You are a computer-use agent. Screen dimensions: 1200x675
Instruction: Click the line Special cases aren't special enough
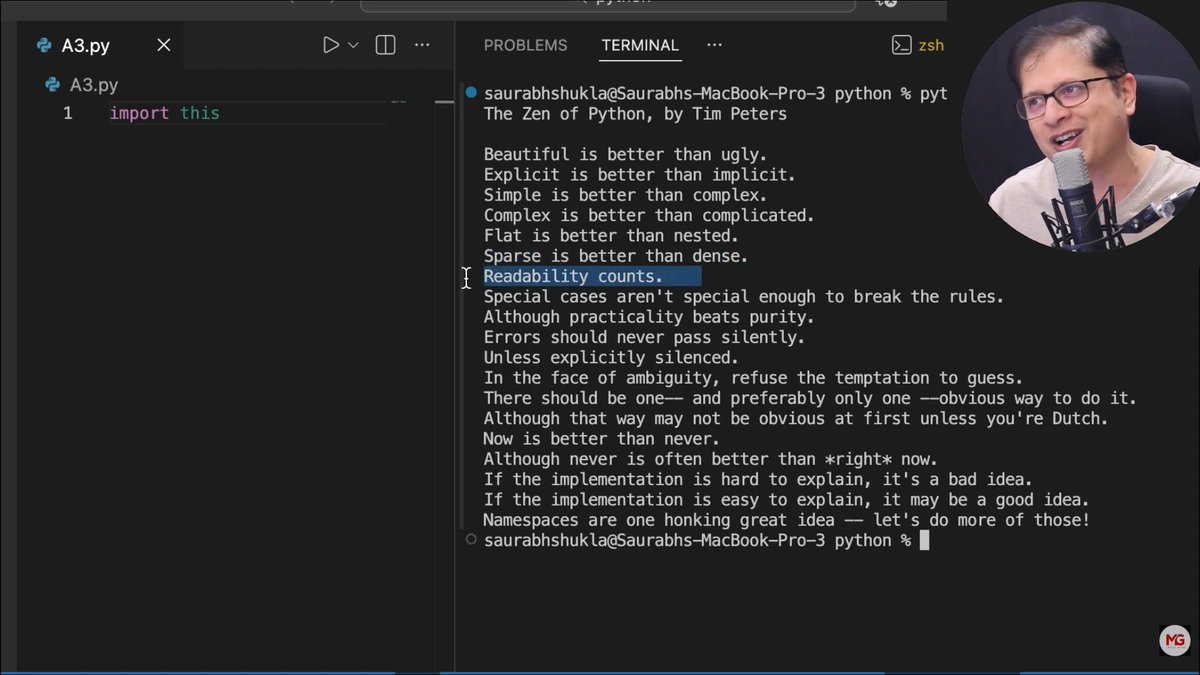pos(743,297)
